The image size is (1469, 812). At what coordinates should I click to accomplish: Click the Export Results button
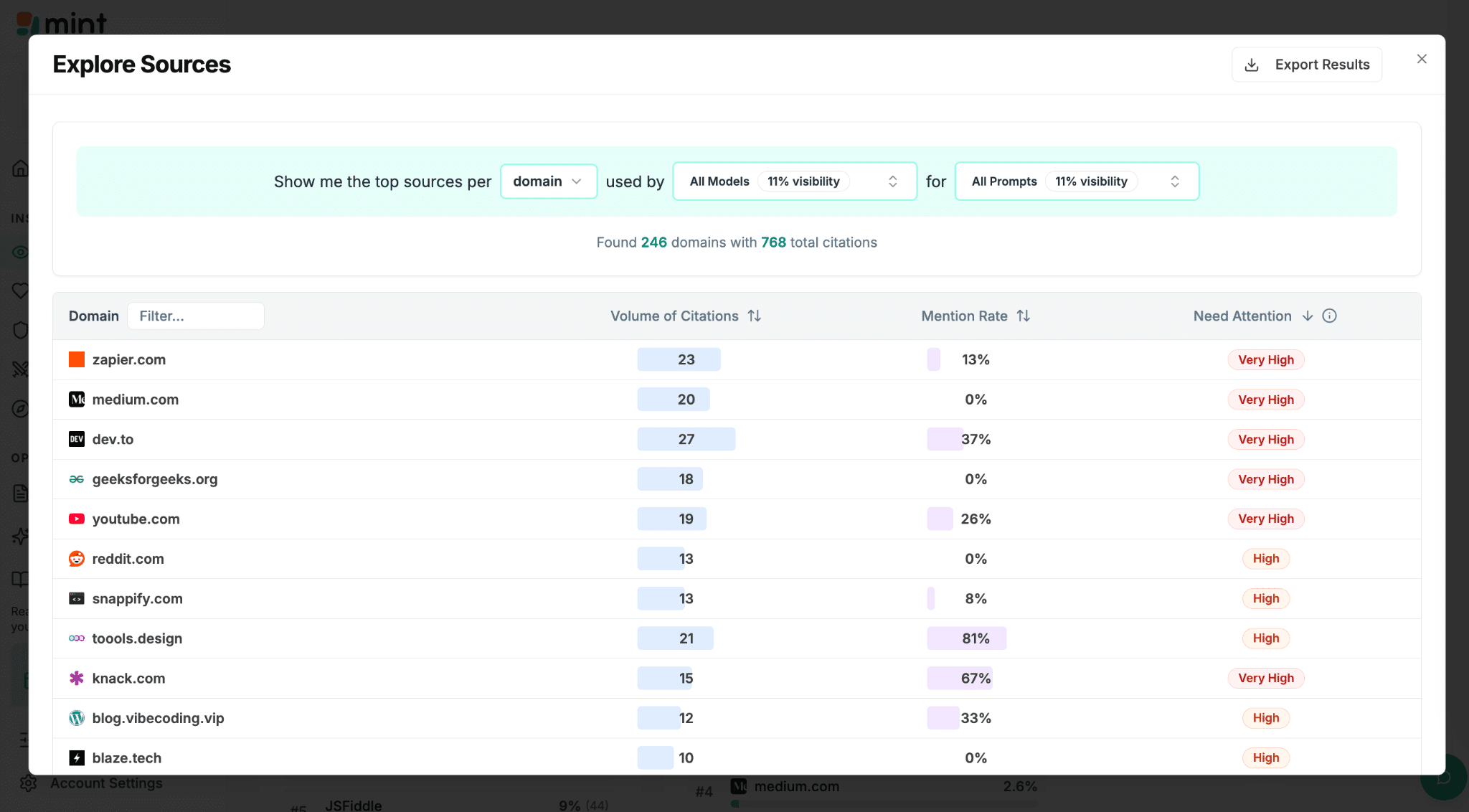pos(1307,65)
